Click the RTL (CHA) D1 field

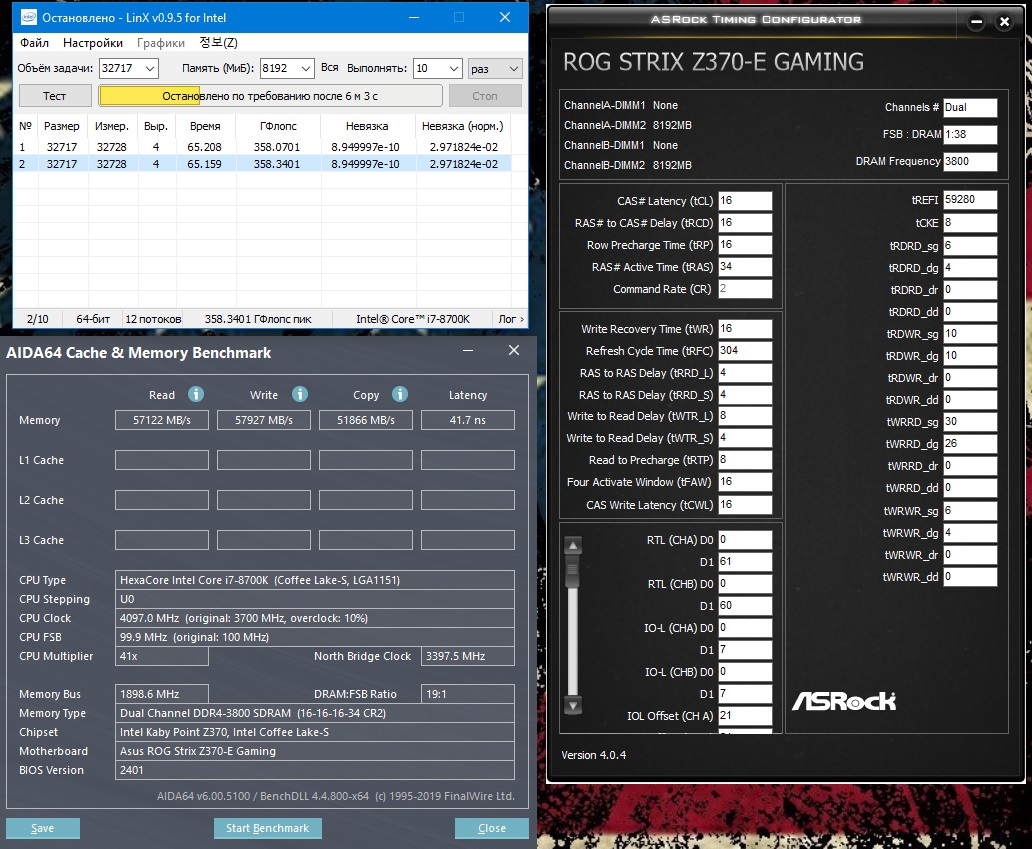tap(745, 561)
